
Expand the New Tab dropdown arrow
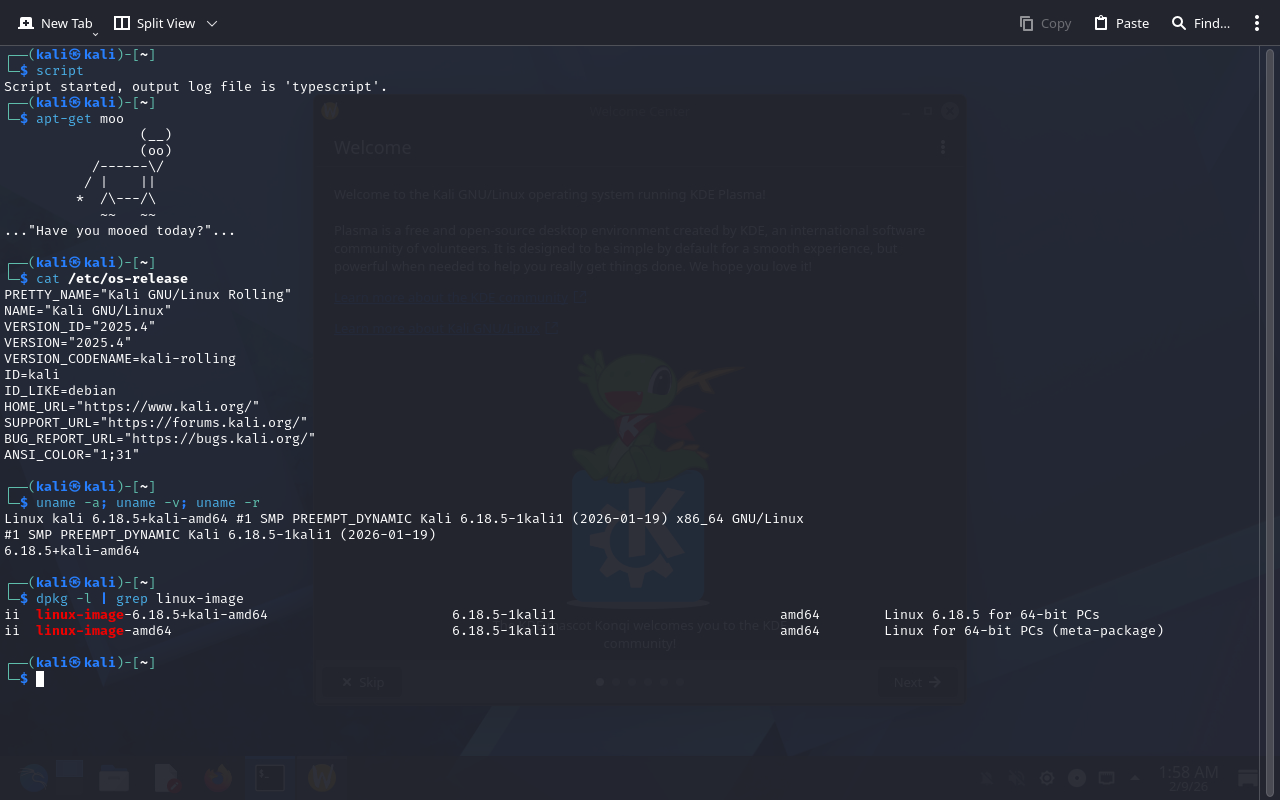95,35
